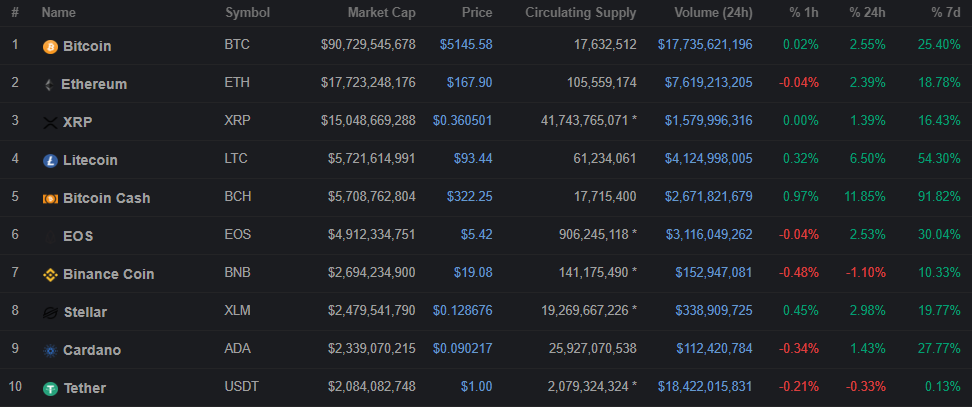Click the Ethereum logo icon
Viewport: 972px width, 407px height.
(x=48, y=84)
